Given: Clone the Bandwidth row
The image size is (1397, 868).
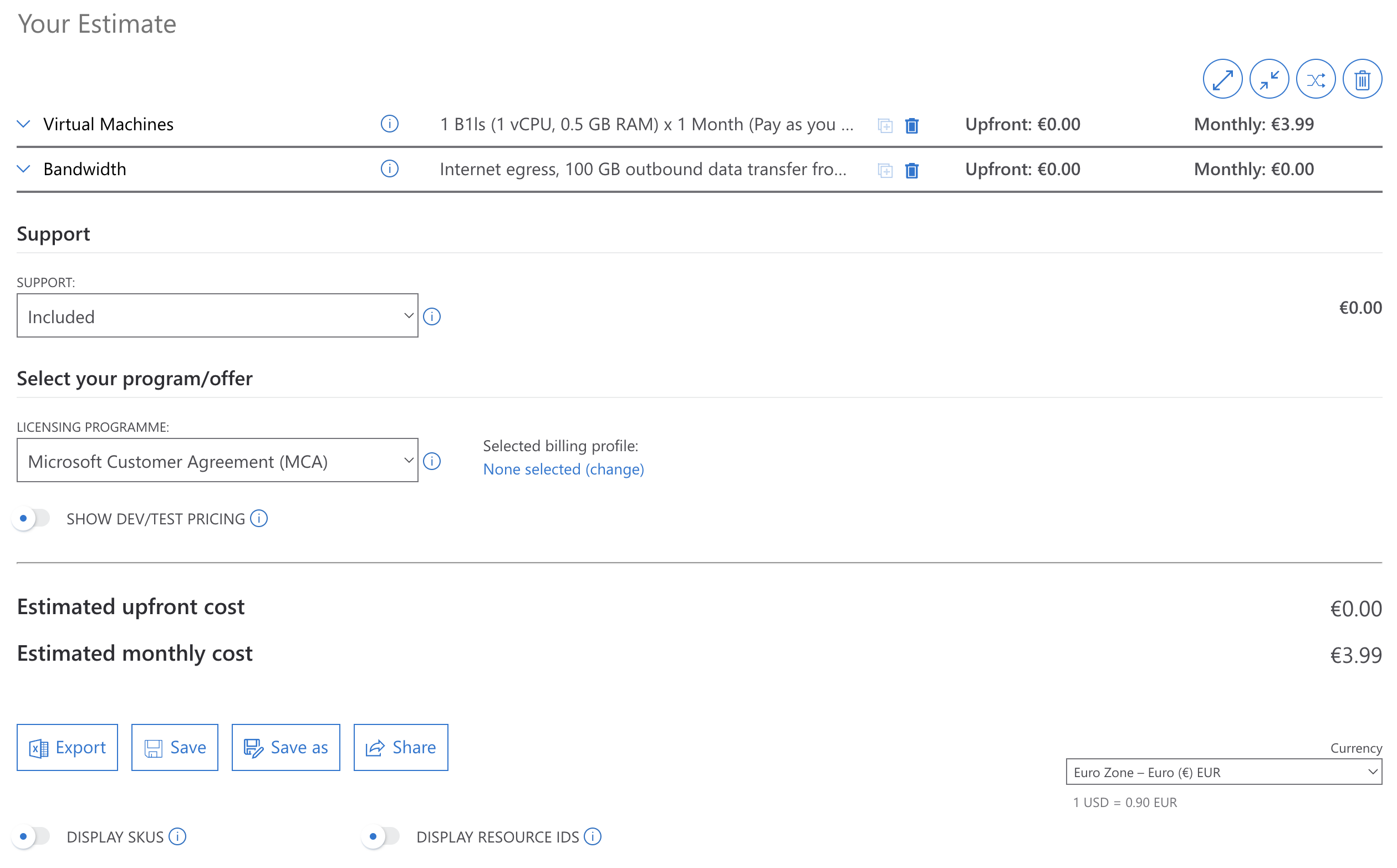Looking at the screenshot, I should click(x=885, y=171).
